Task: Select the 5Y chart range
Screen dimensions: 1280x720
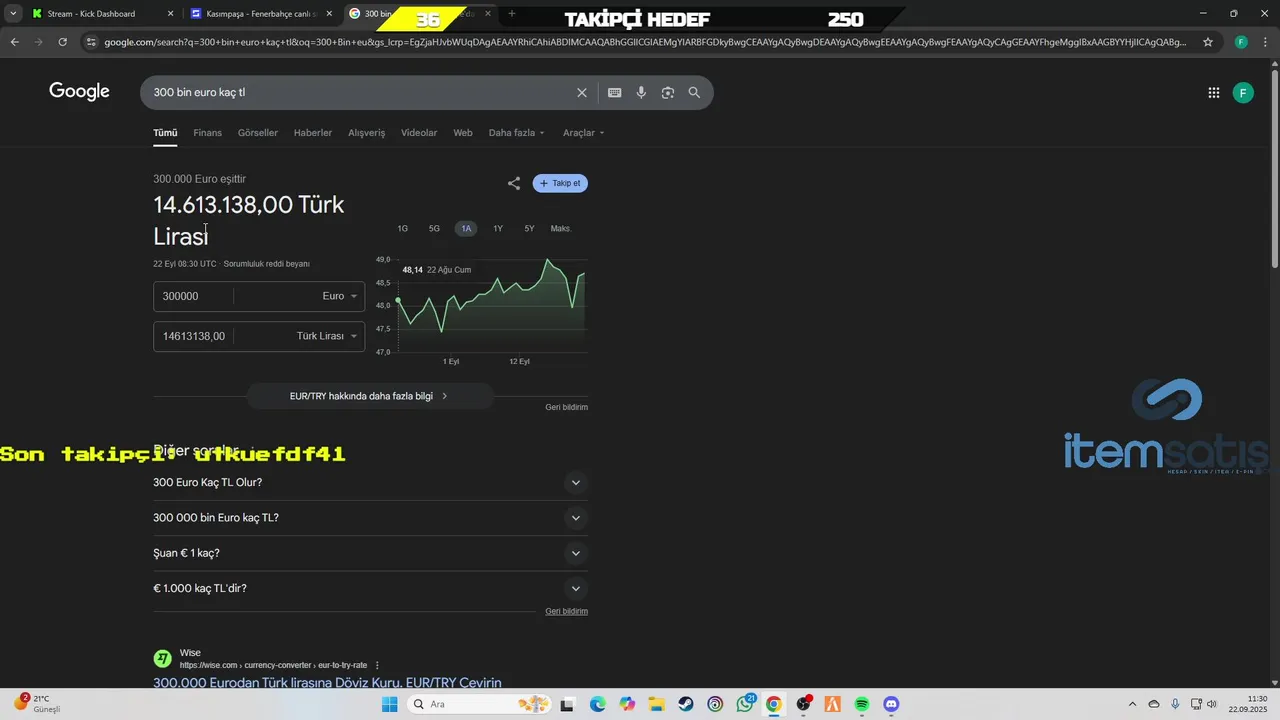Action: point(529,229)
